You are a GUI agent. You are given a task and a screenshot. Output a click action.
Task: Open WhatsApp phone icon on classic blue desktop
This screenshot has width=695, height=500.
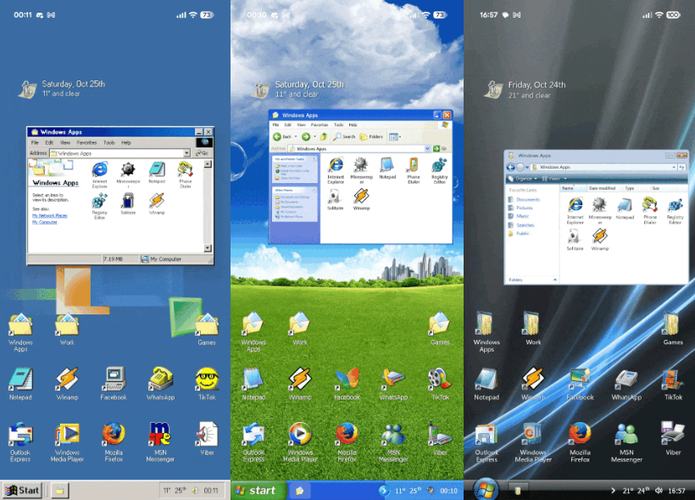pyautogui.click(x=160, y=380)
